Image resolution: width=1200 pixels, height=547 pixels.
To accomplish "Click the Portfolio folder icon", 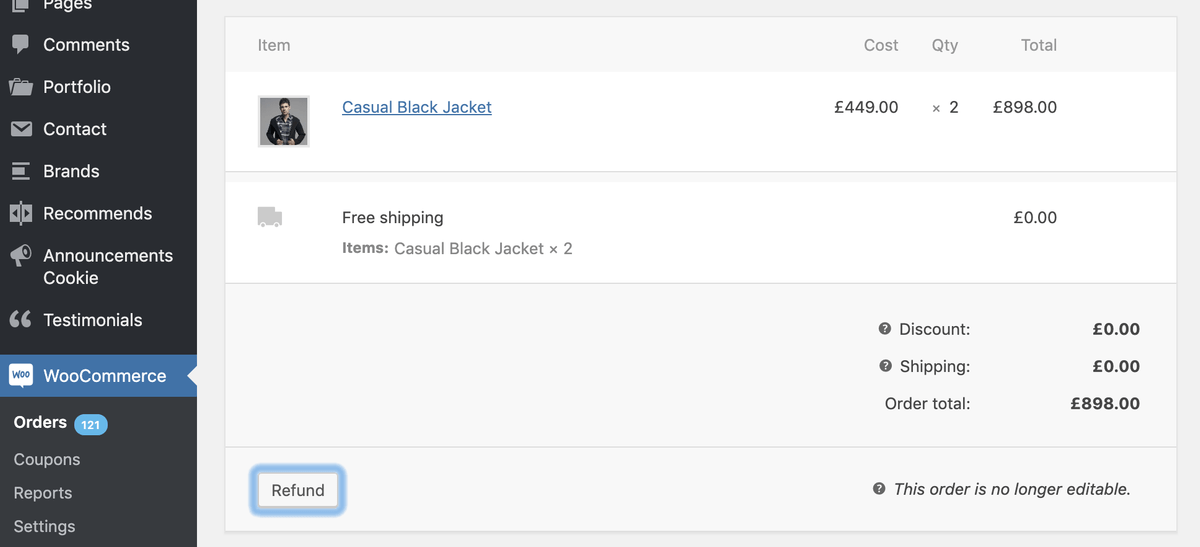I will (20, 87).
